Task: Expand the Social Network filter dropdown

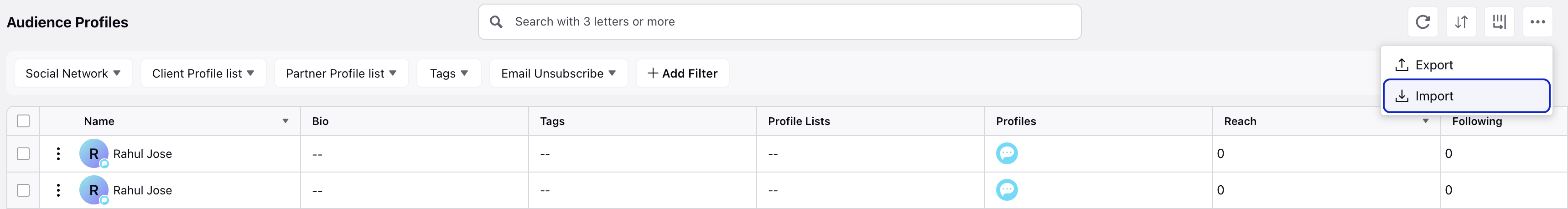Action: click(x=73, y=73)
